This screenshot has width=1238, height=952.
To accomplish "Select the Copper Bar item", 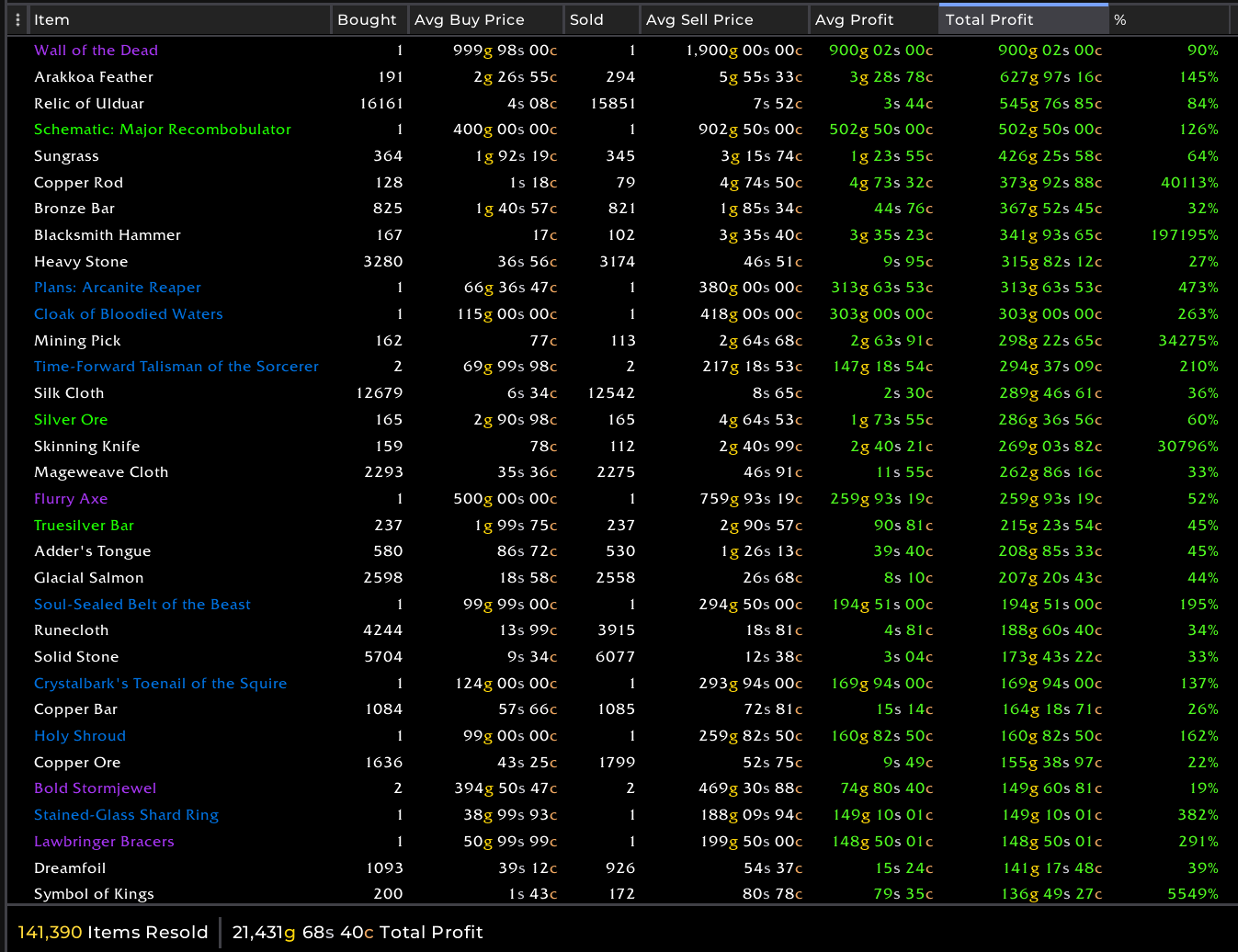I will 75,709.
